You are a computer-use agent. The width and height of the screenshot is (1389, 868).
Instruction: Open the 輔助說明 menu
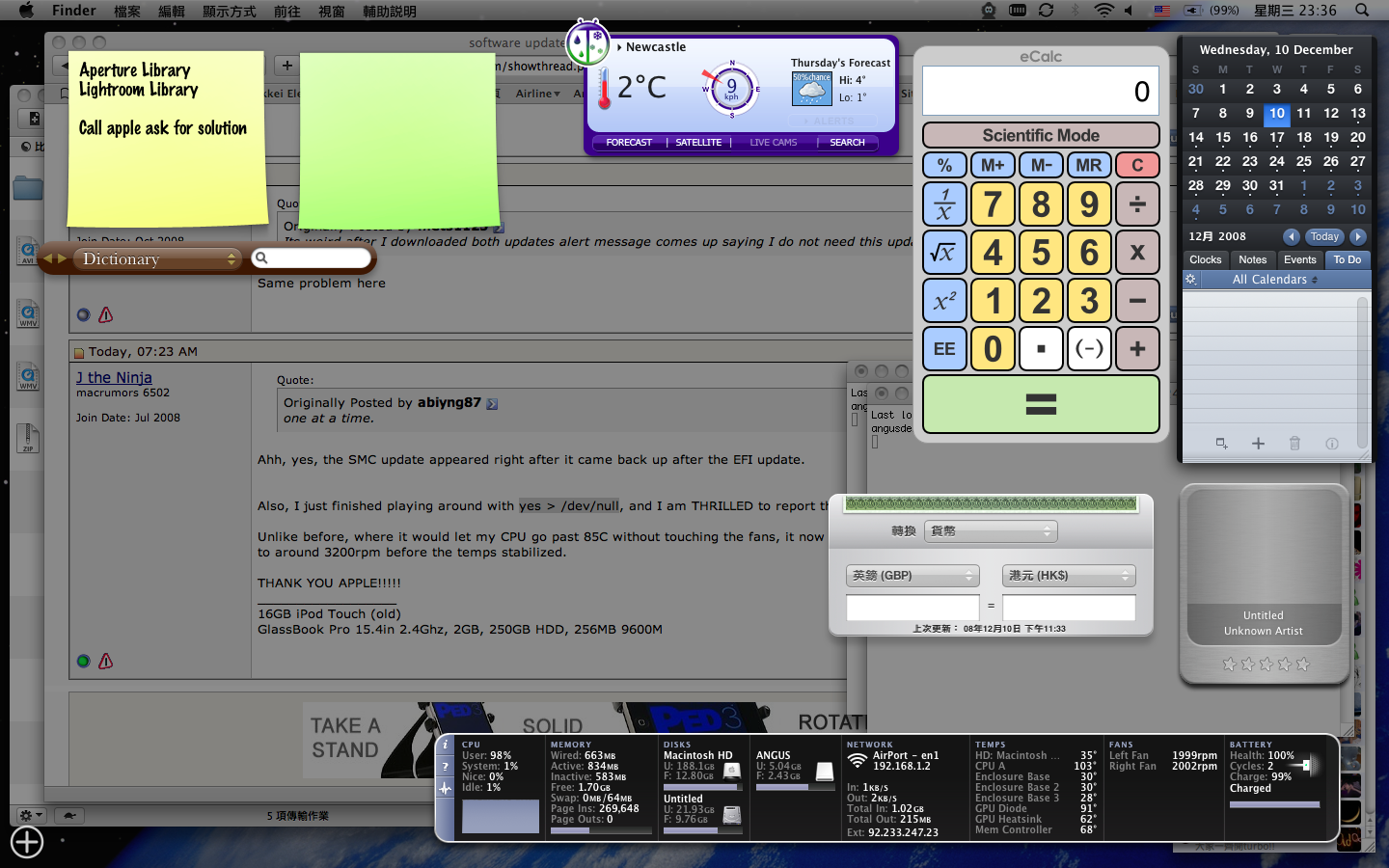coord(390,11)
